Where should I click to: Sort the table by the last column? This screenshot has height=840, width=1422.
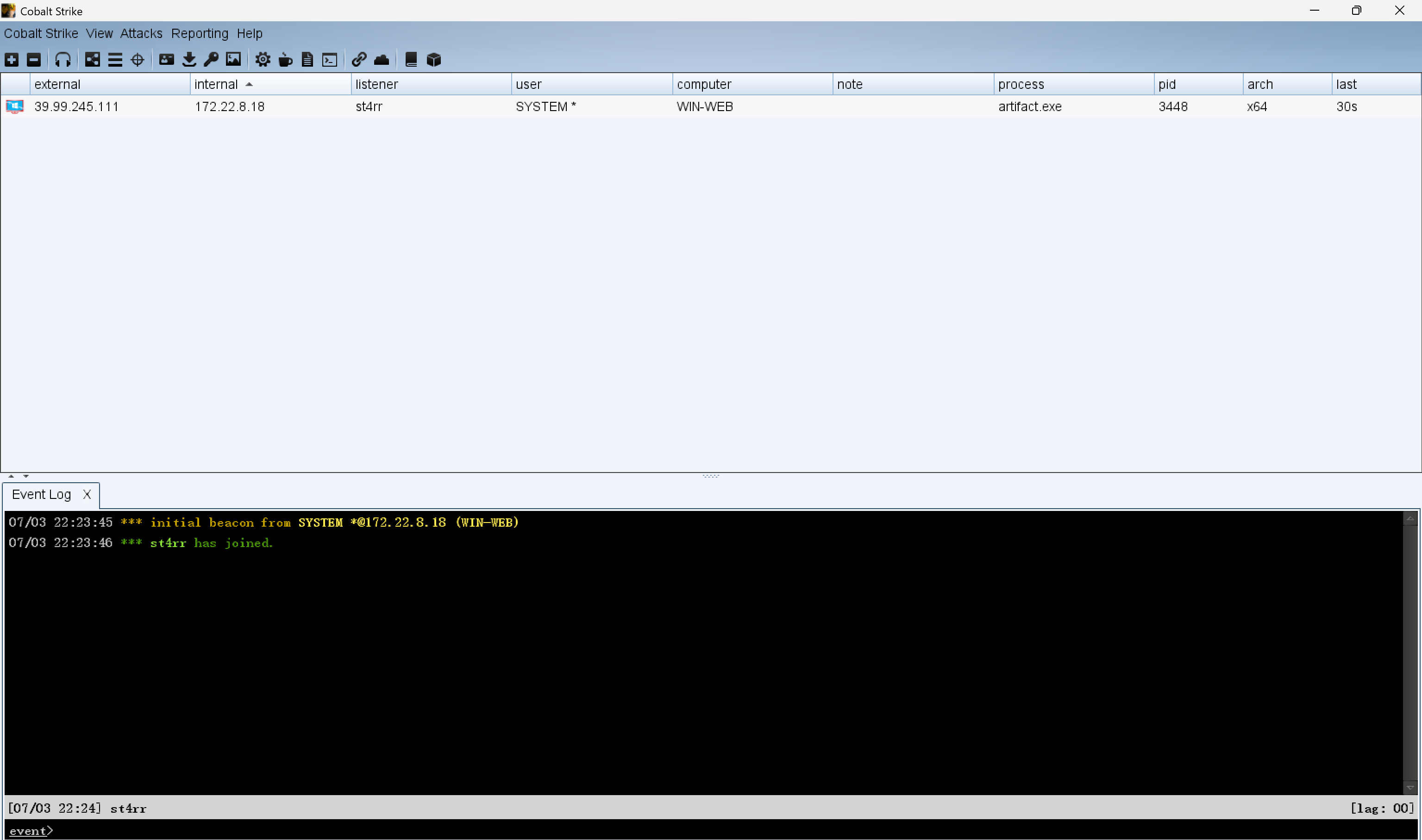(x=1346, y=84)
